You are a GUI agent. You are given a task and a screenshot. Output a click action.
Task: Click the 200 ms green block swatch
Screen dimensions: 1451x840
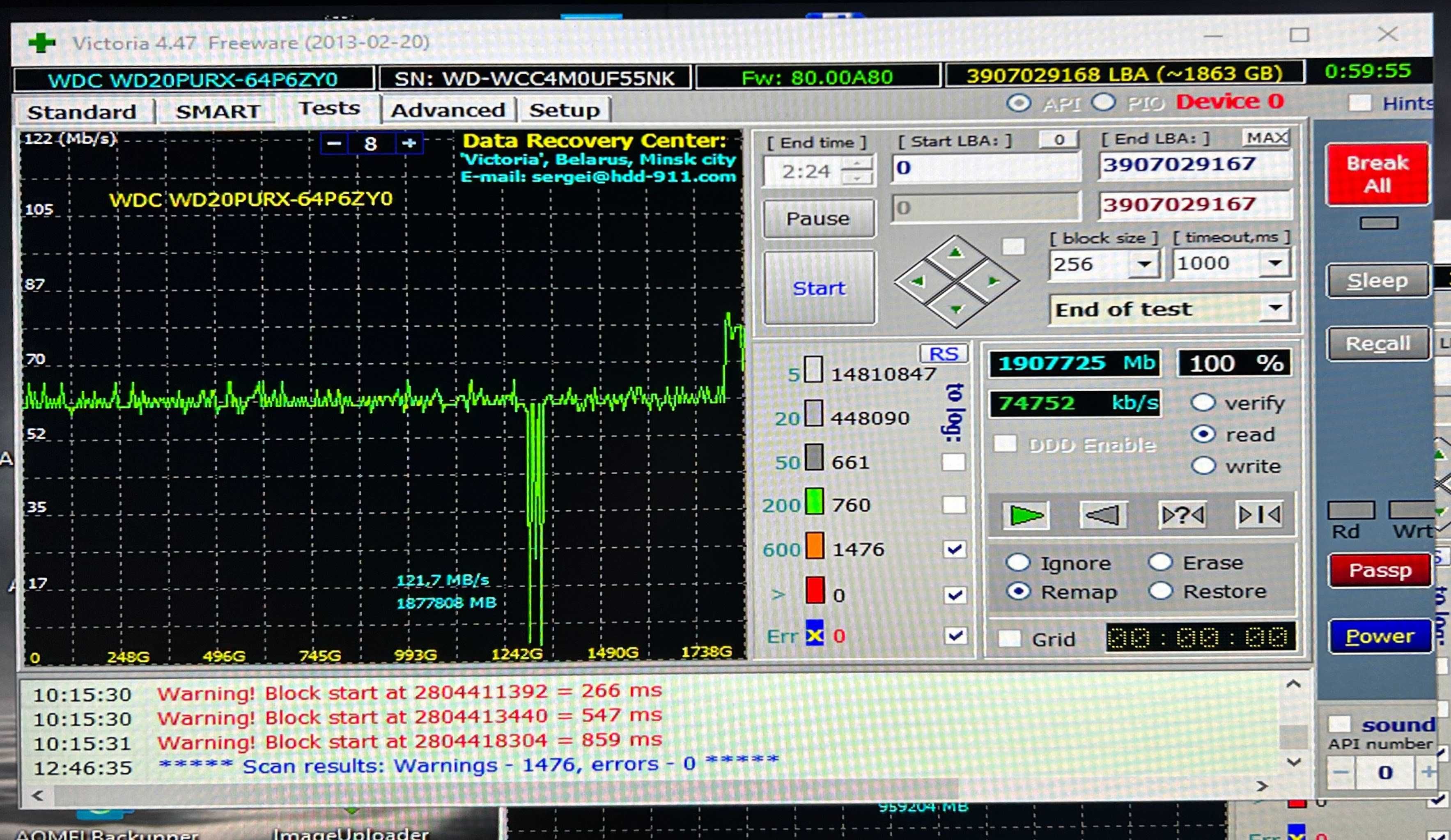tap(814, 501)
